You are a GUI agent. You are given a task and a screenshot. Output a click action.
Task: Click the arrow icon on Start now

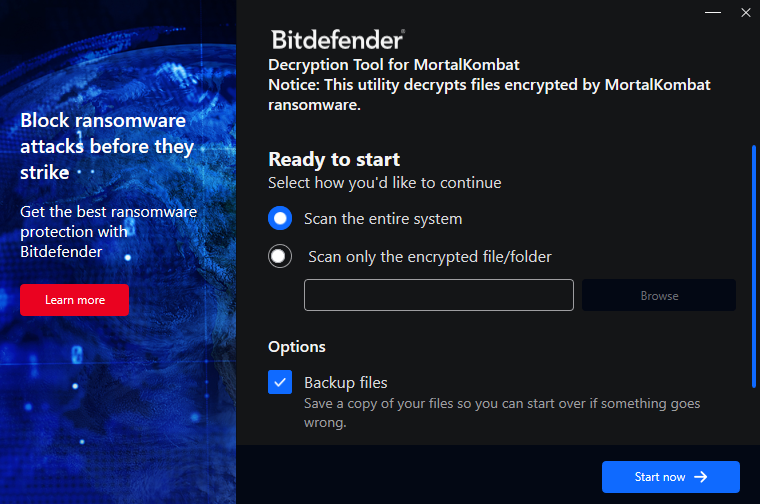click(701, 477)
